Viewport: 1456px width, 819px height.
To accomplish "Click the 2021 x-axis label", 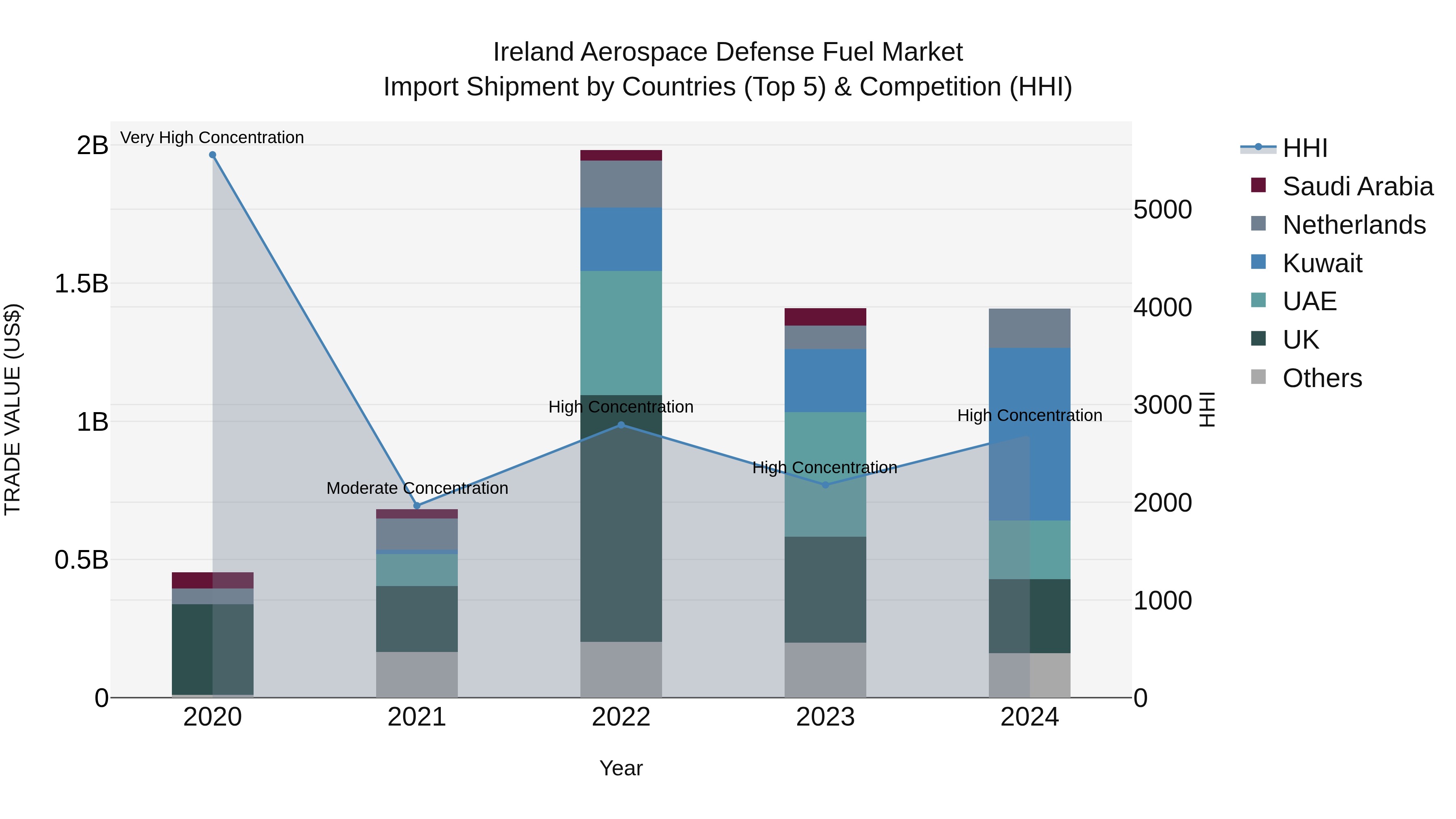I will (417, 717).
